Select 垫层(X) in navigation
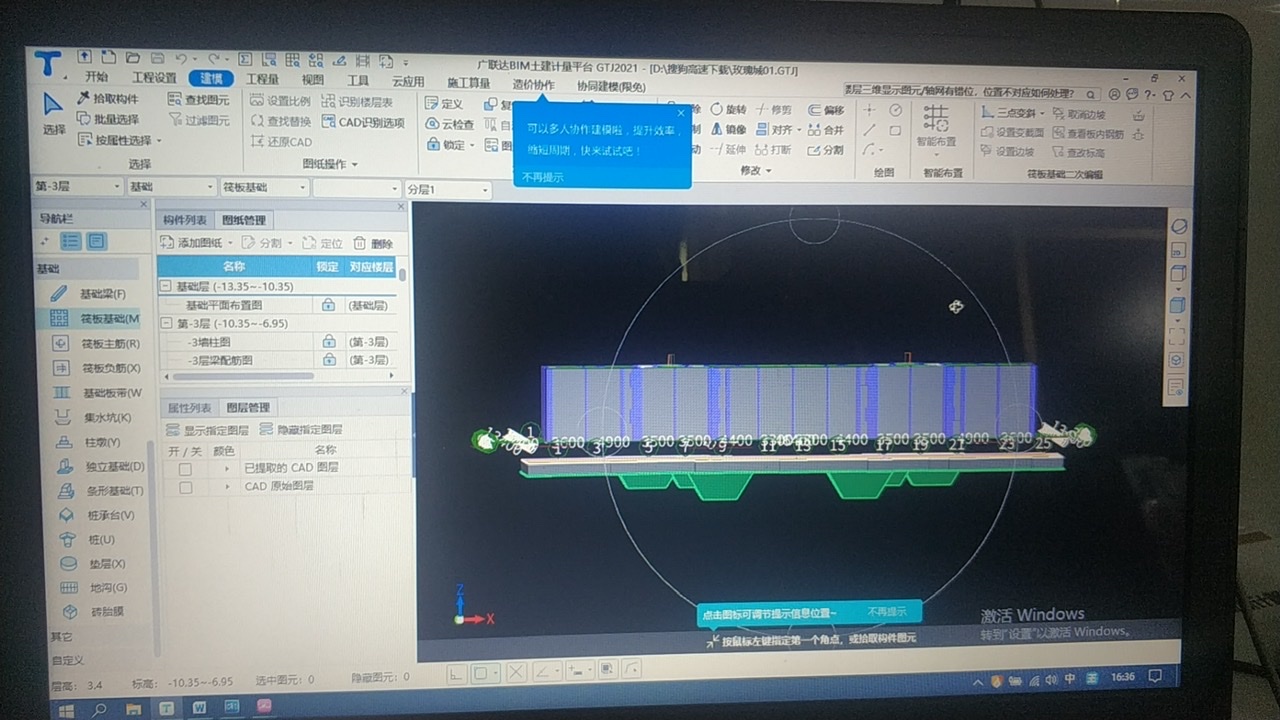The height and width of the screenshot is (720, 1280). point(94,564)
